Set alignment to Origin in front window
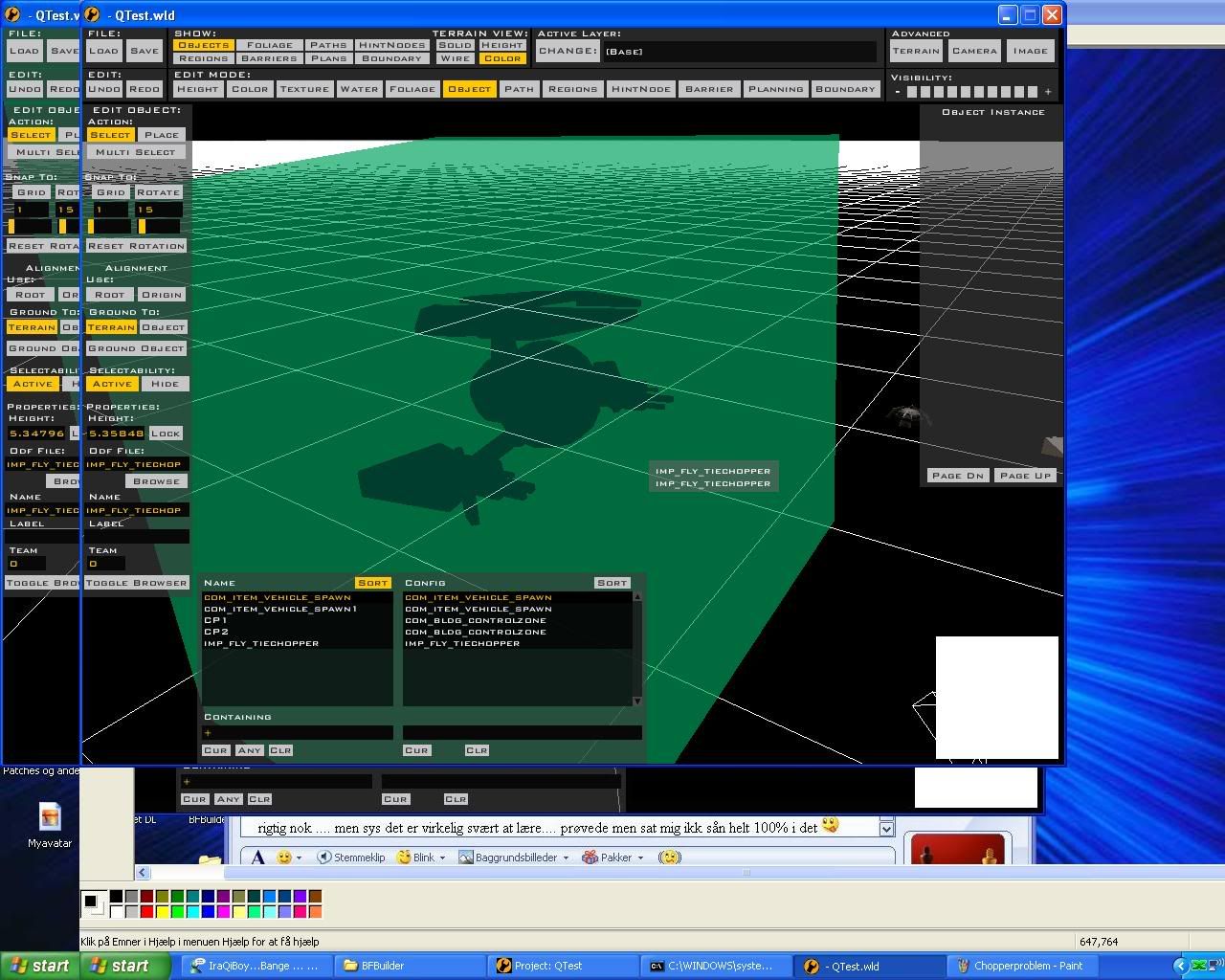 [x=161, y=295]
